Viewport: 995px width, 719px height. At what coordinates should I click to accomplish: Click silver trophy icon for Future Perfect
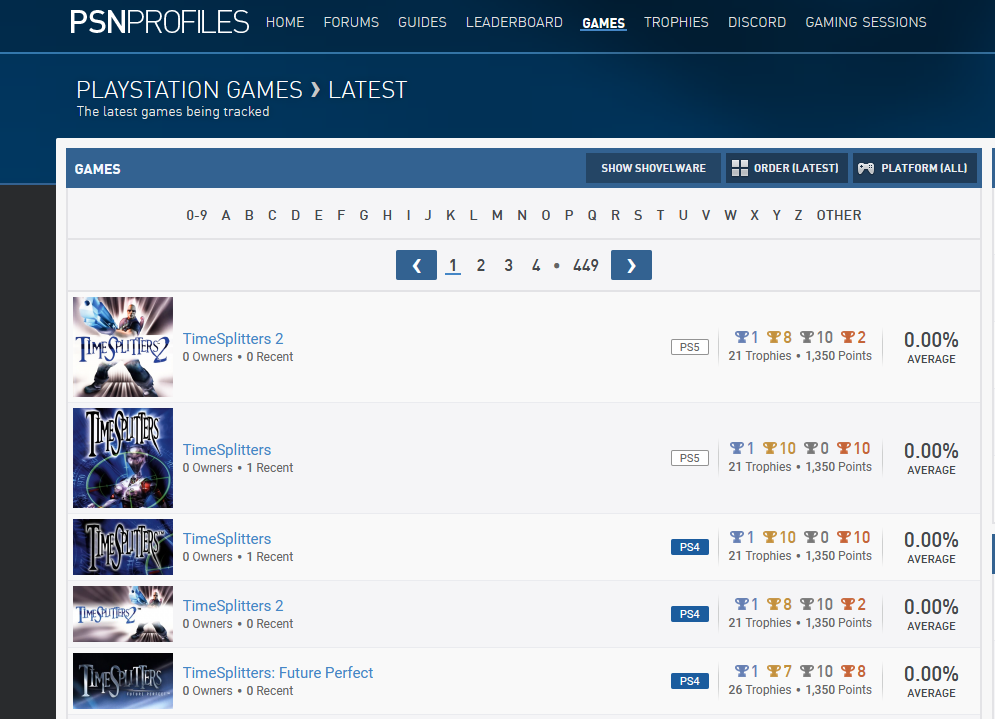(x=807, y=671)
